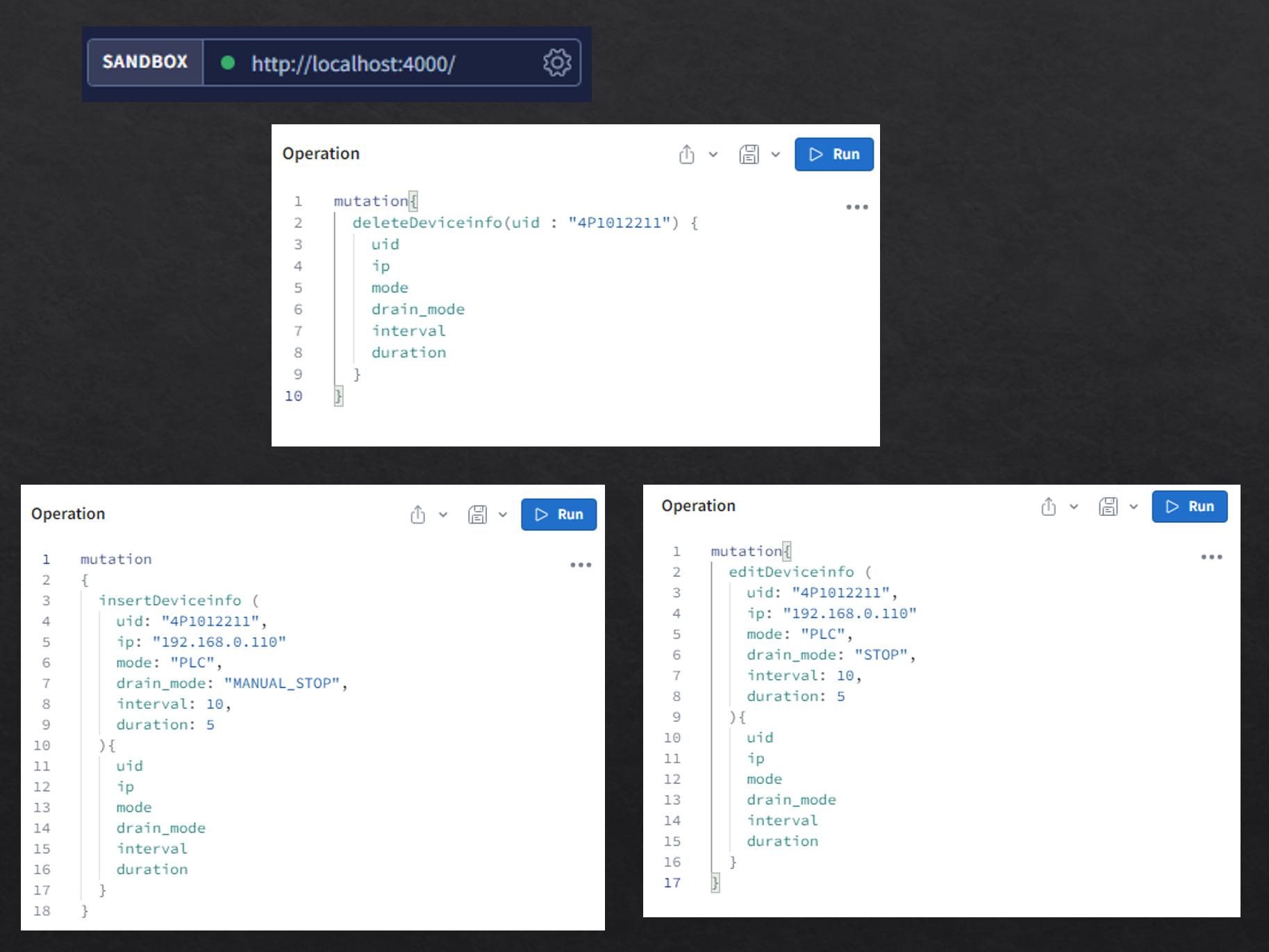The image size is (1269, 952).
Task: Expand save dropdown arrow in editDeviceinfo panel
Action: click(x=1134, y=507)
